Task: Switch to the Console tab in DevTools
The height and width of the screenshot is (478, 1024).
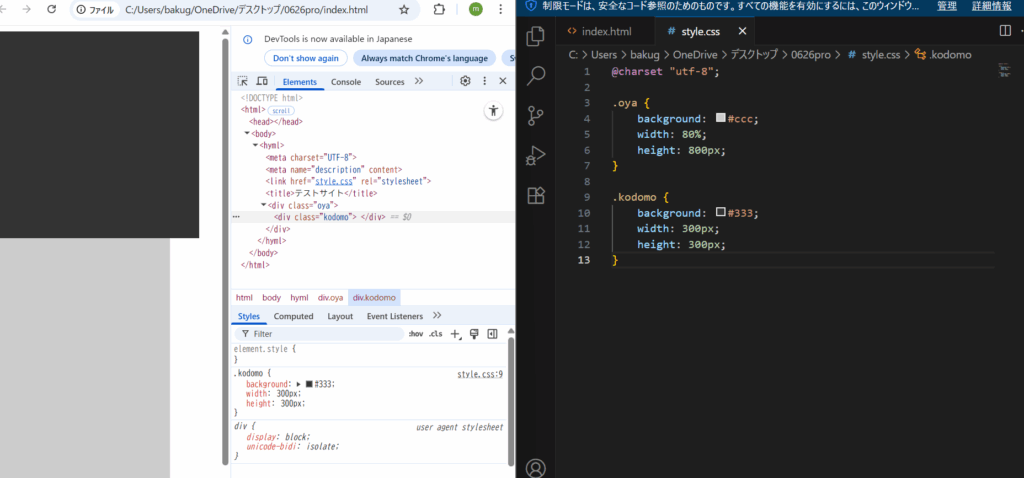Action: pyautogui.click(x=346, y=82)
